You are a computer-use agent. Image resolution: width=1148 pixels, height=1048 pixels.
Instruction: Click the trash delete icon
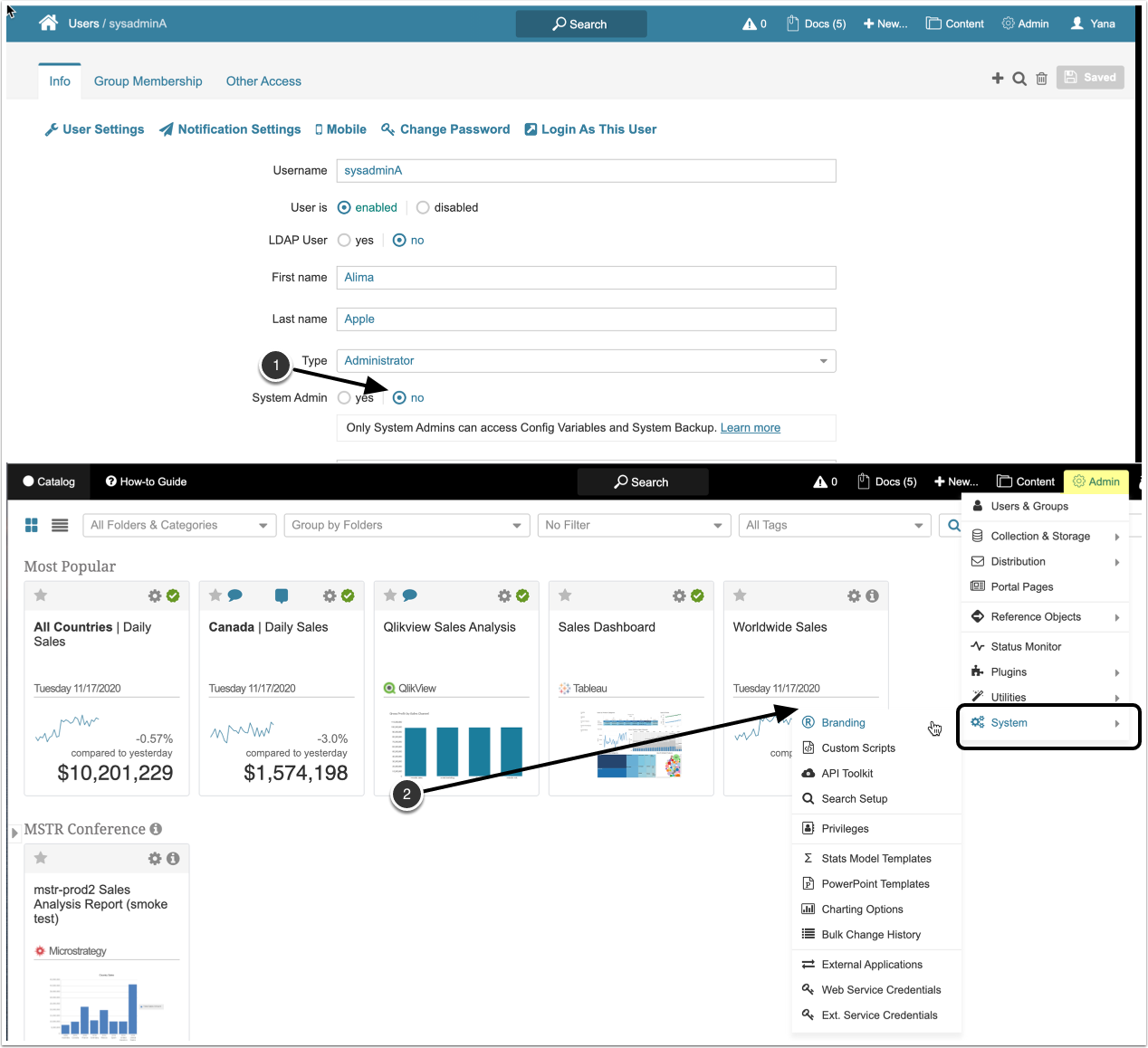tap(1042, 79)
